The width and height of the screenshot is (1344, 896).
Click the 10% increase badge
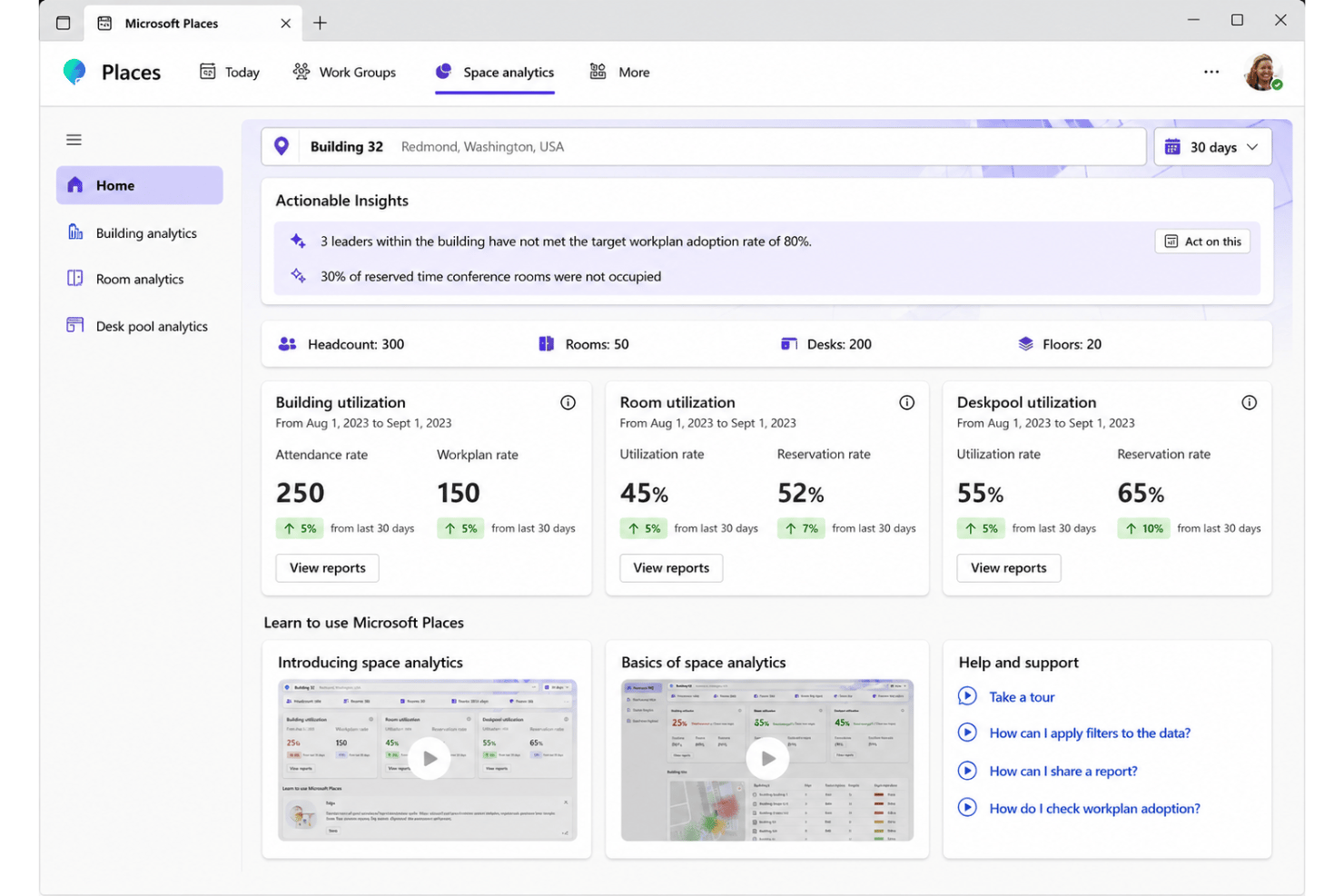click(1143, 528)
